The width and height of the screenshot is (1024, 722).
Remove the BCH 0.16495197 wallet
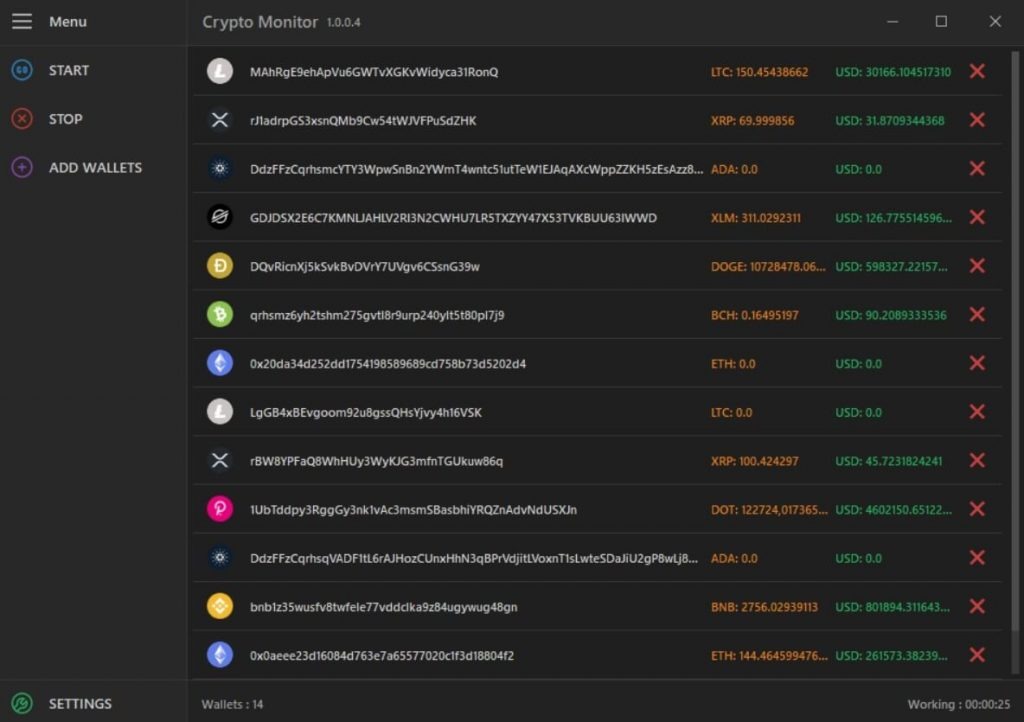pyautogui.click(x=977, y=315)
